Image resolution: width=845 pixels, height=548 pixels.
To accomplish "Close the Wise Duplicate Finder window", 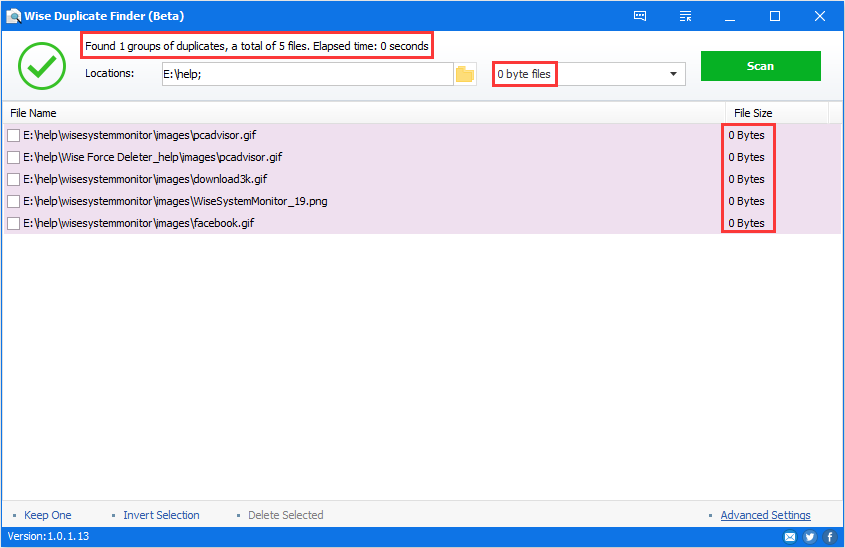I will 820,16.
